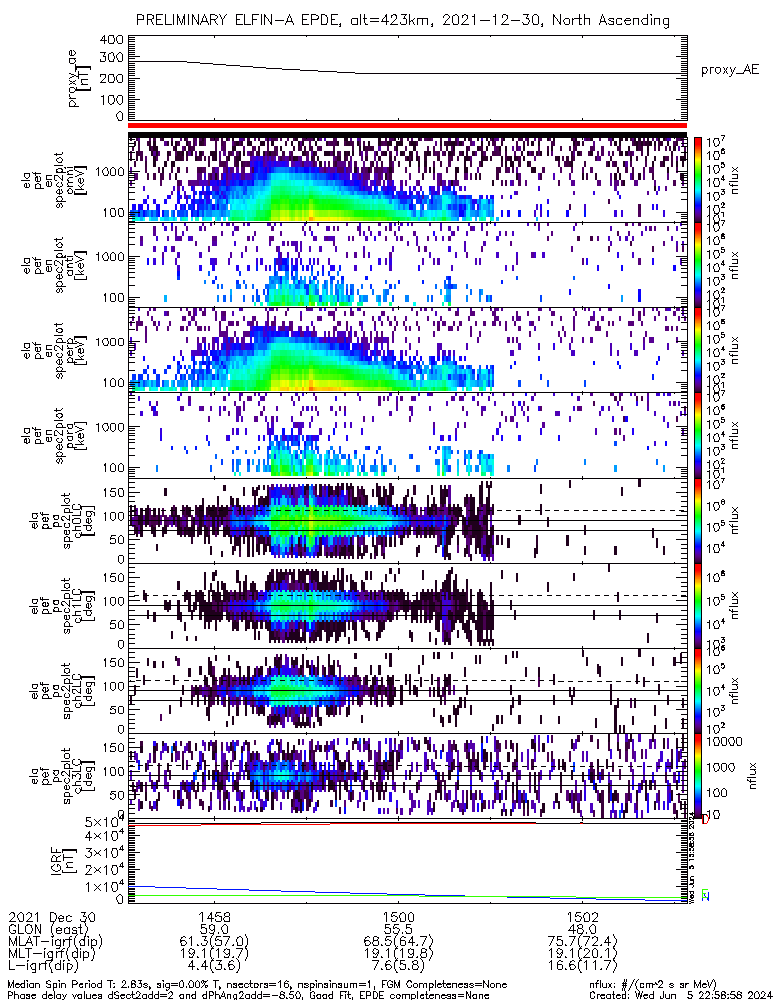This screenshot has width=775, height=1000.
Task: Open the ch3LC pitch-angle spectrogram panel
Action: click(x=408, y=776)
